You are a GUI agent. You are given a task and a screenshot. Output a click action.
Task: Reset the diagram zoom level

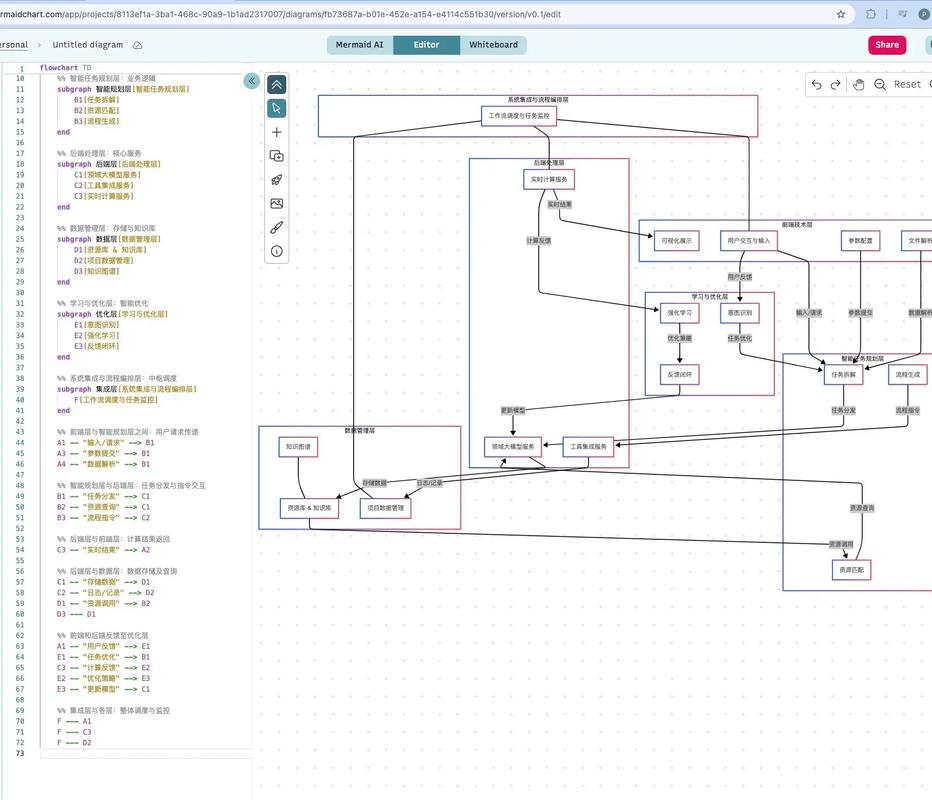[x=907, y=85]
